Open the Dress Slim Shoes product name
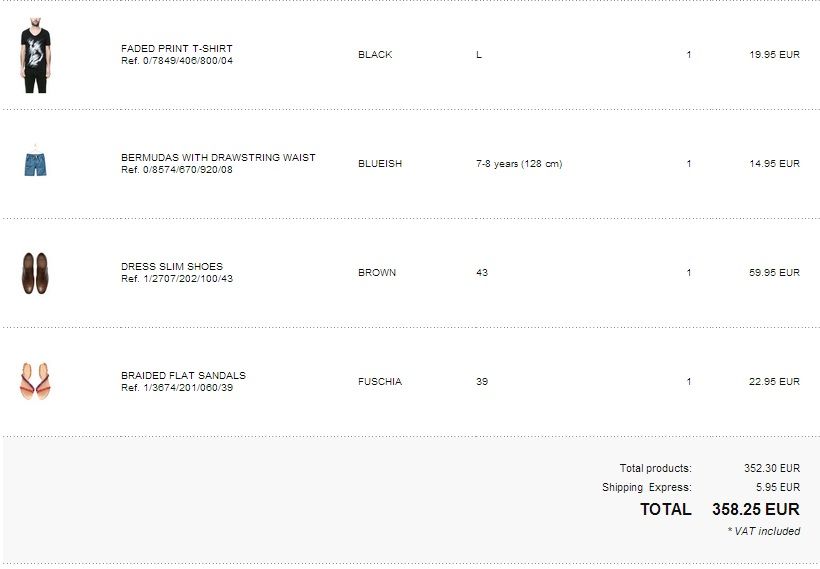 pos(171,266)
